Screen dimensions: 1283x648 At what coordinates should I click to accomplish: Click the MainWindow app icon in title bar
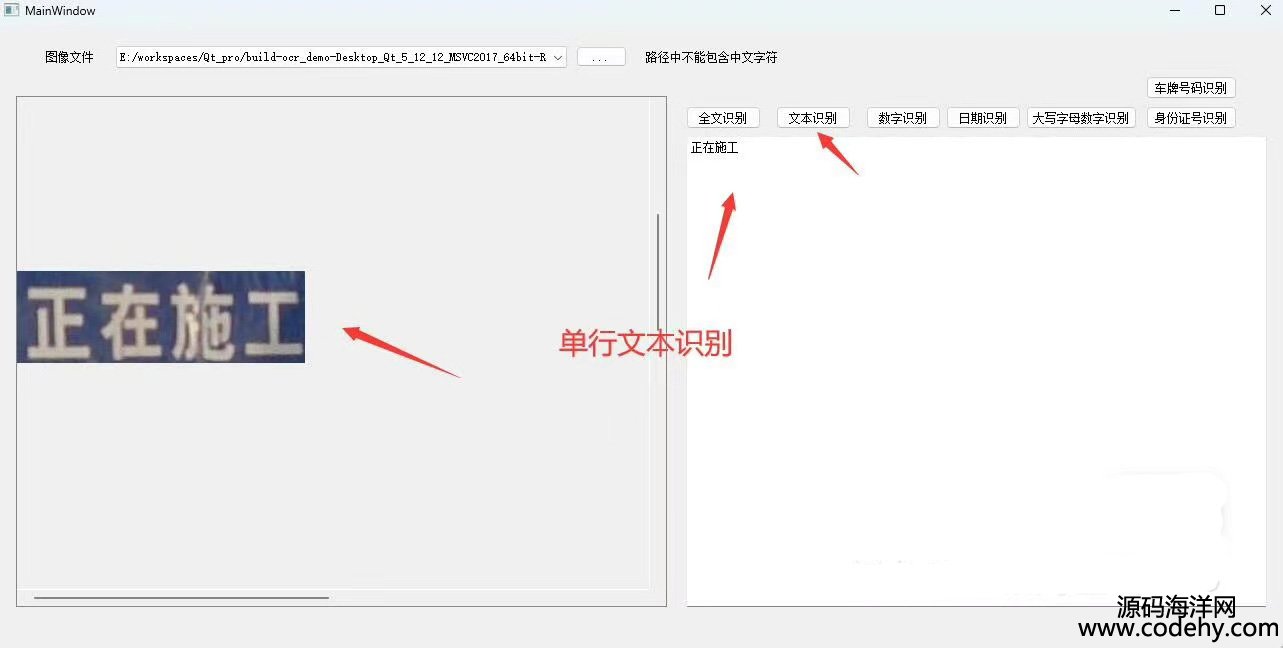click(x=12, y=10)
